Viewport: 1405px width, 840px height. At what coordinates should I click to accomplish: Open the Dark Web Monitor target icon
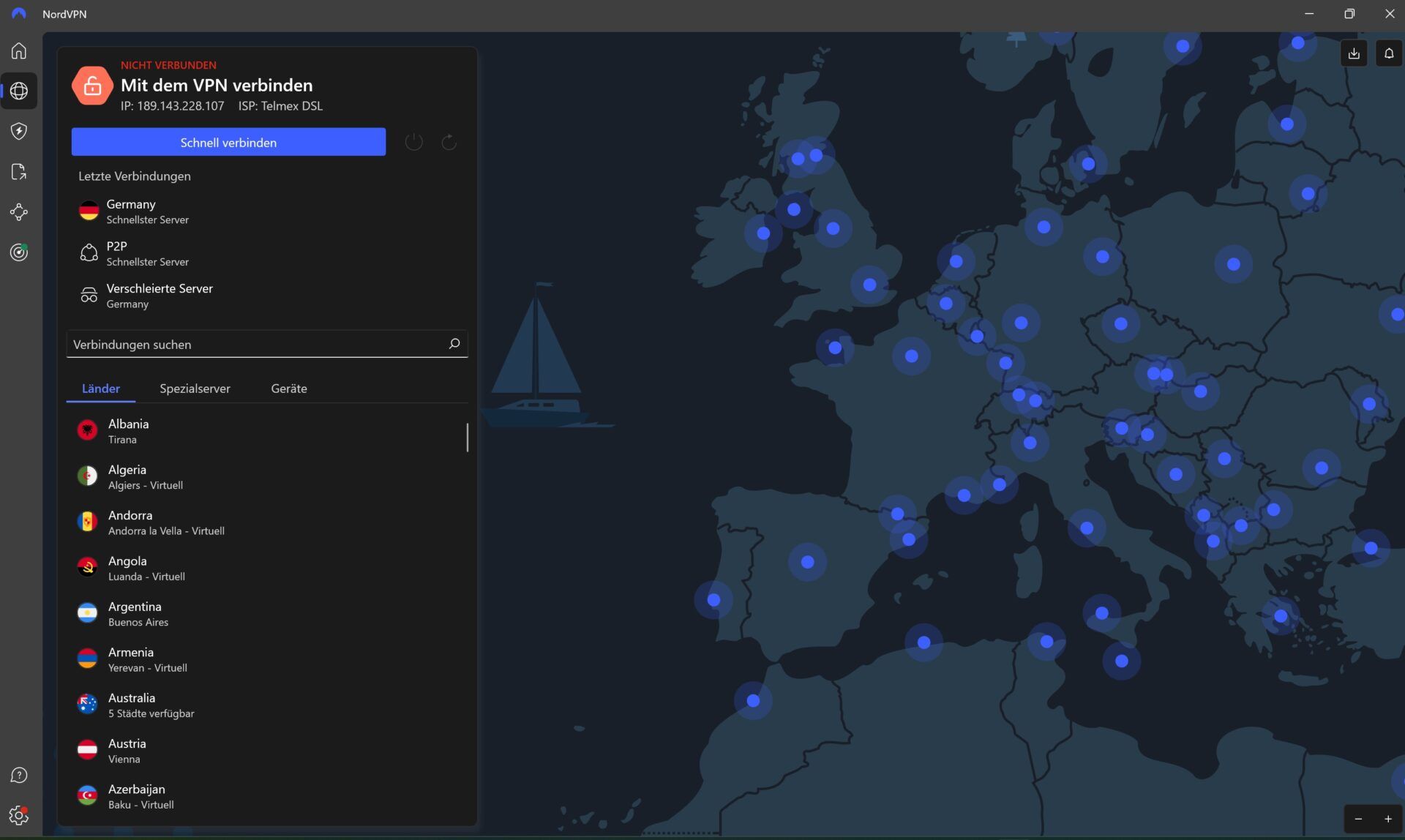tap(19, 252)
